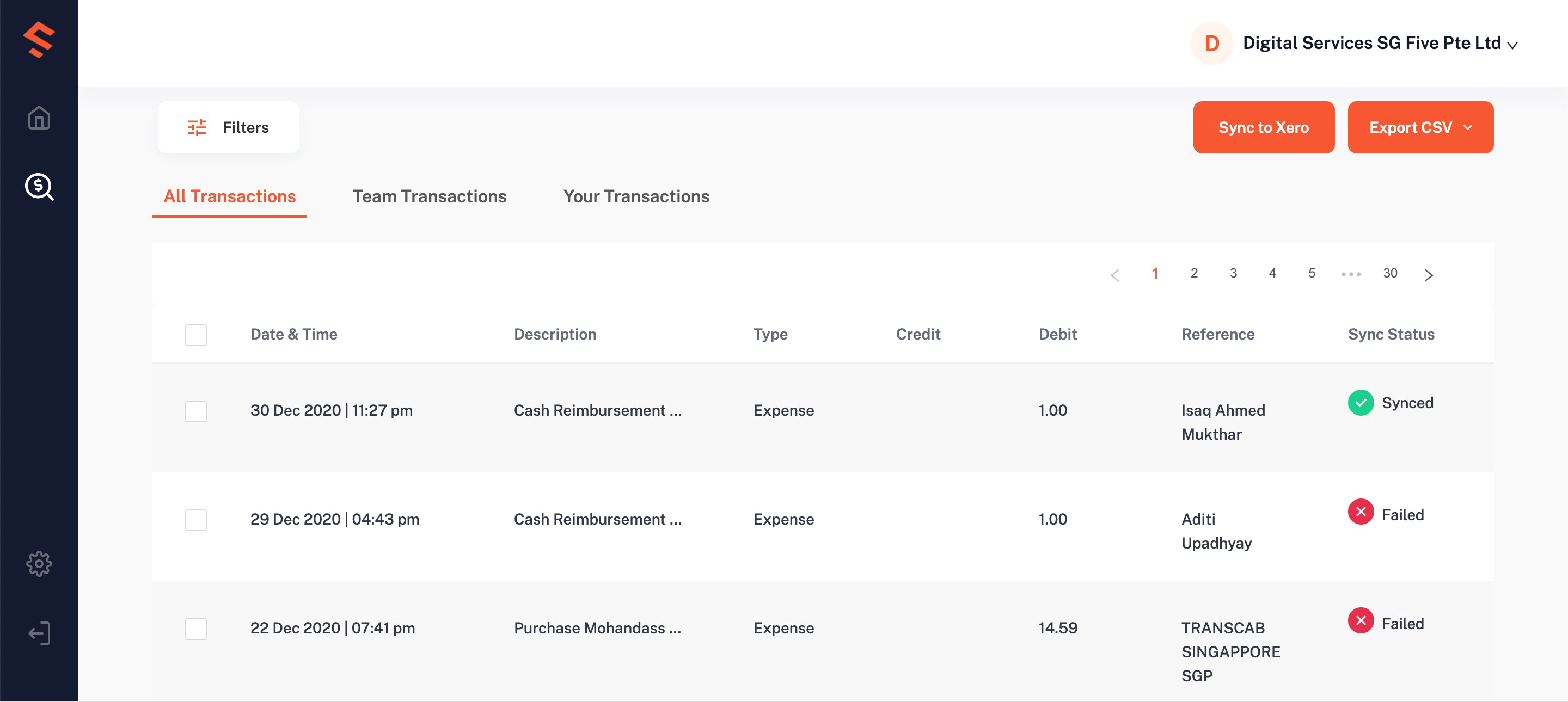This screenshot has height=702, width=1568.
Task: Toggle the checkbox on second transaction row
Action: click(197, 519)
